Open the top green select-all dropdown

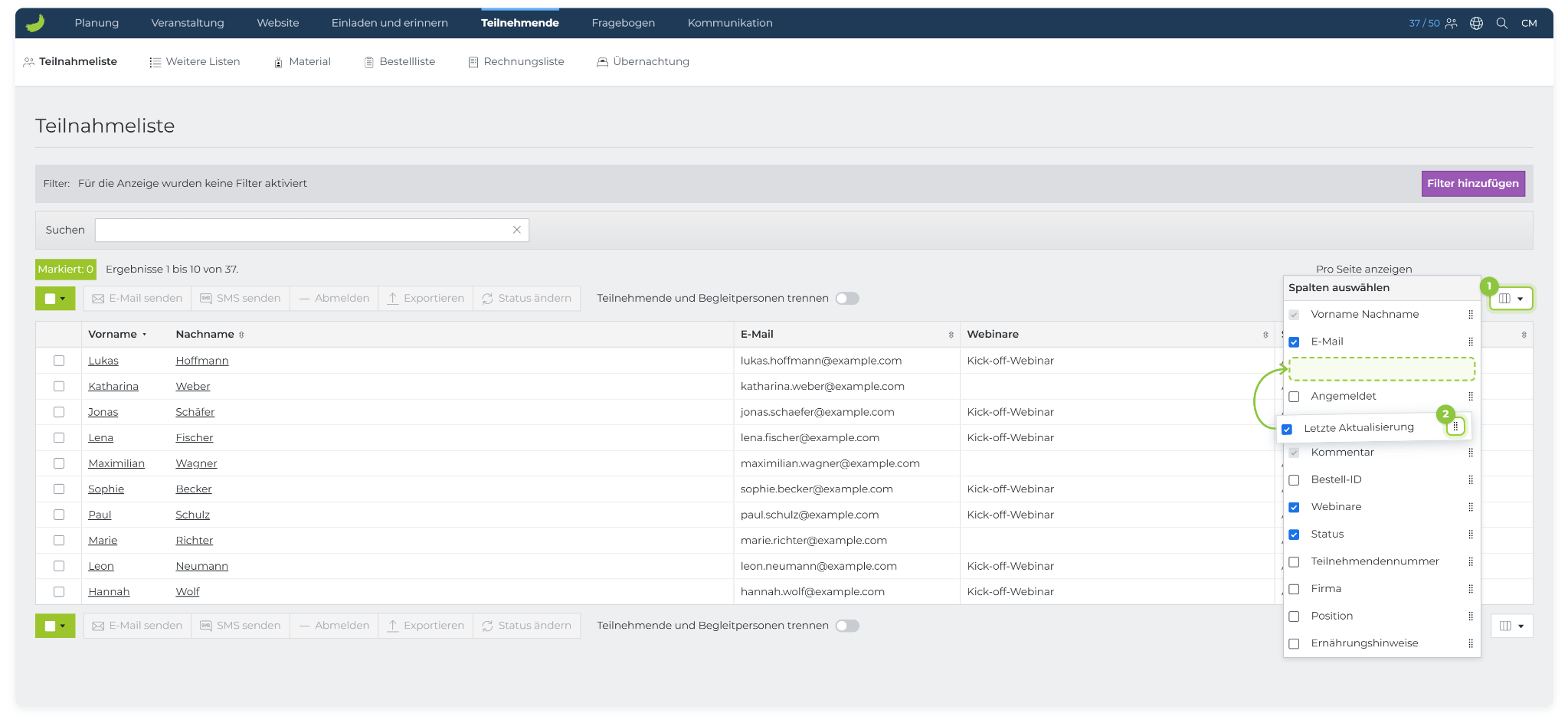coord(55,299)
